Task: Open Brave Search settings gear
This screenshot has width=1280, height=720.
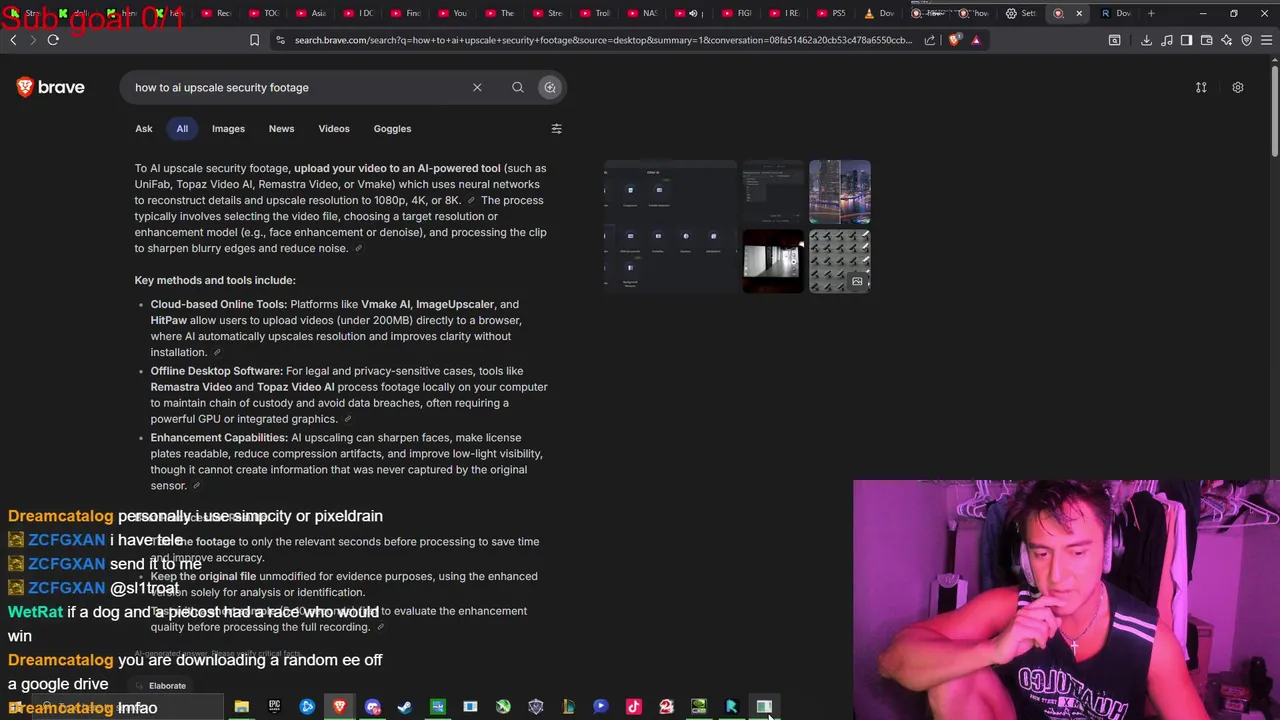Action: [x=1238, y=87]
